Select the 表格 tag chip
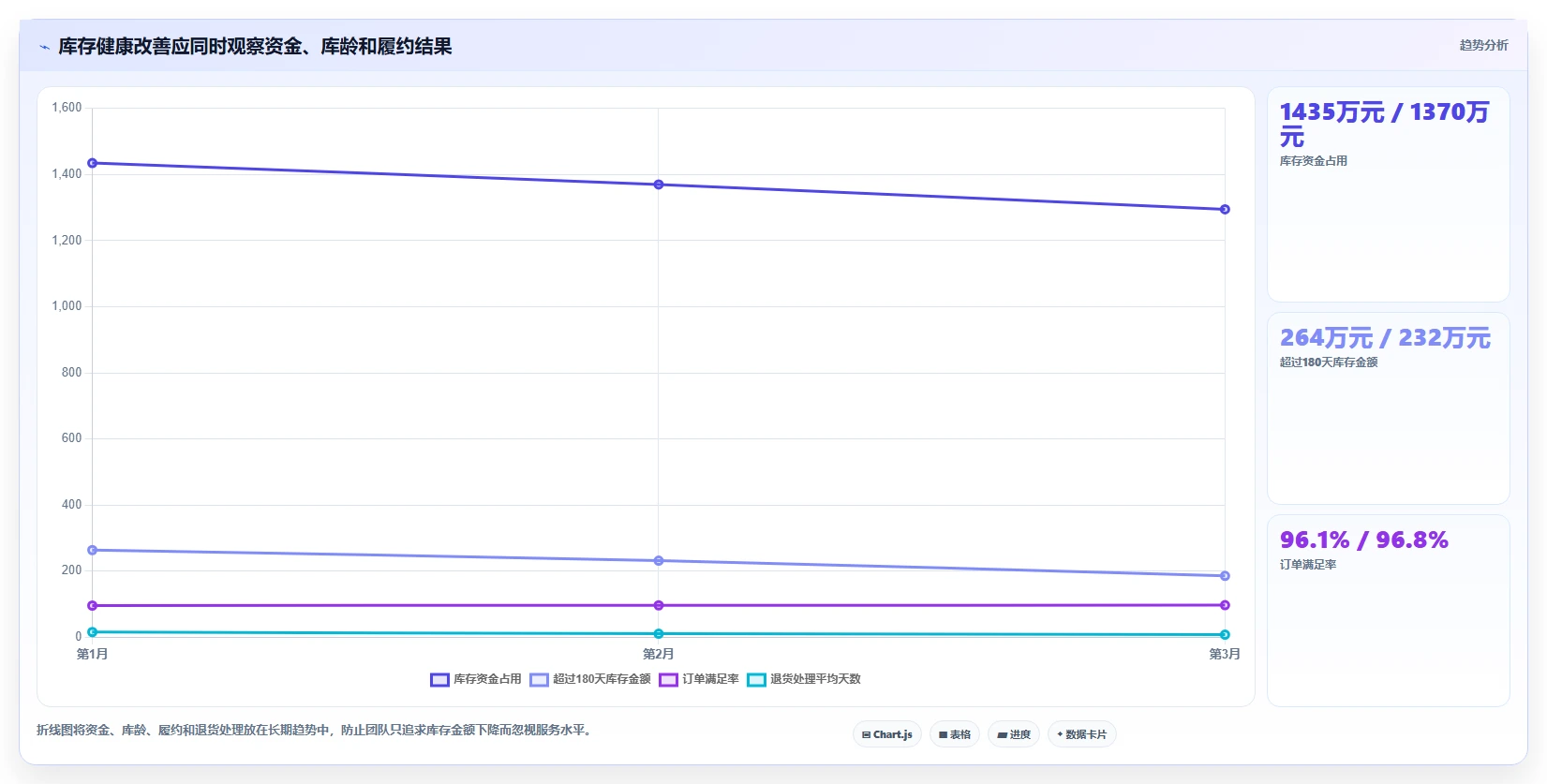 pos(955,734)
